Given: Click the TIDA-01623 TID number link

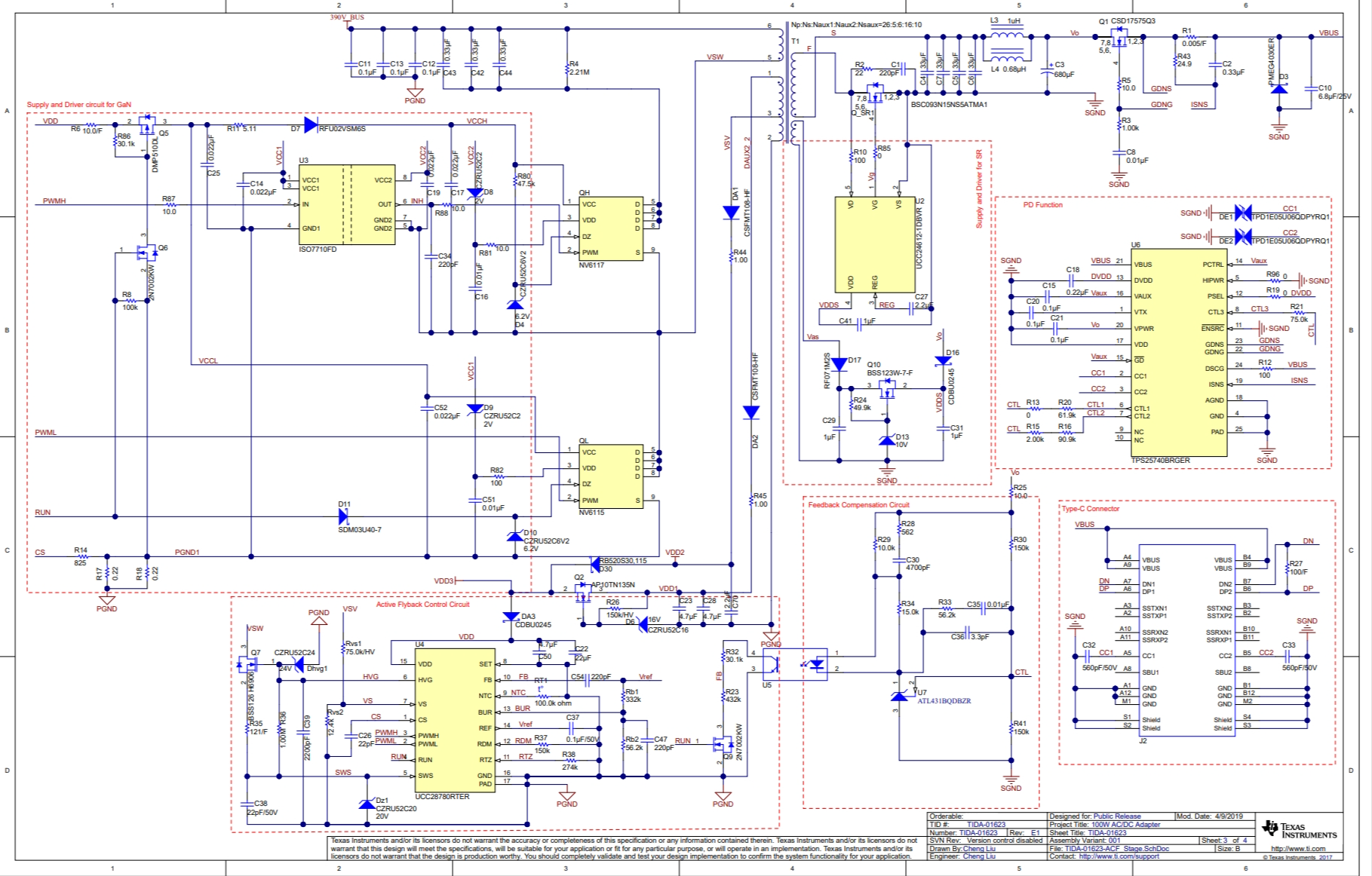Looking at the screenshot, I should click(x=987, y=825).
